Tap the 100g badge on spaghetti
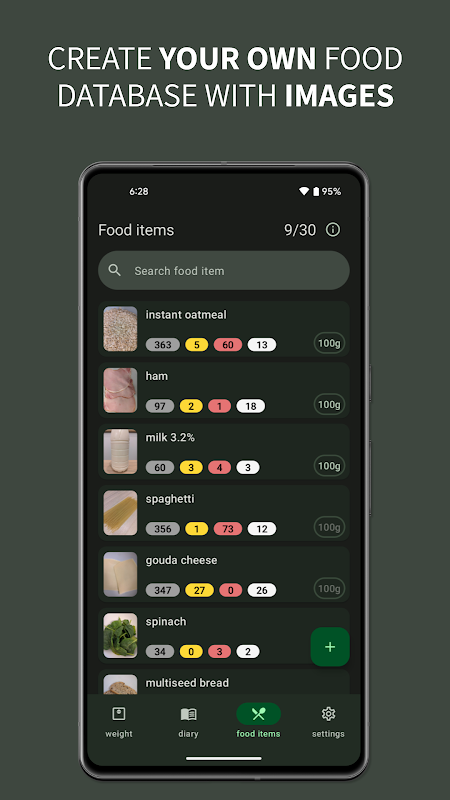 point(329,527)
